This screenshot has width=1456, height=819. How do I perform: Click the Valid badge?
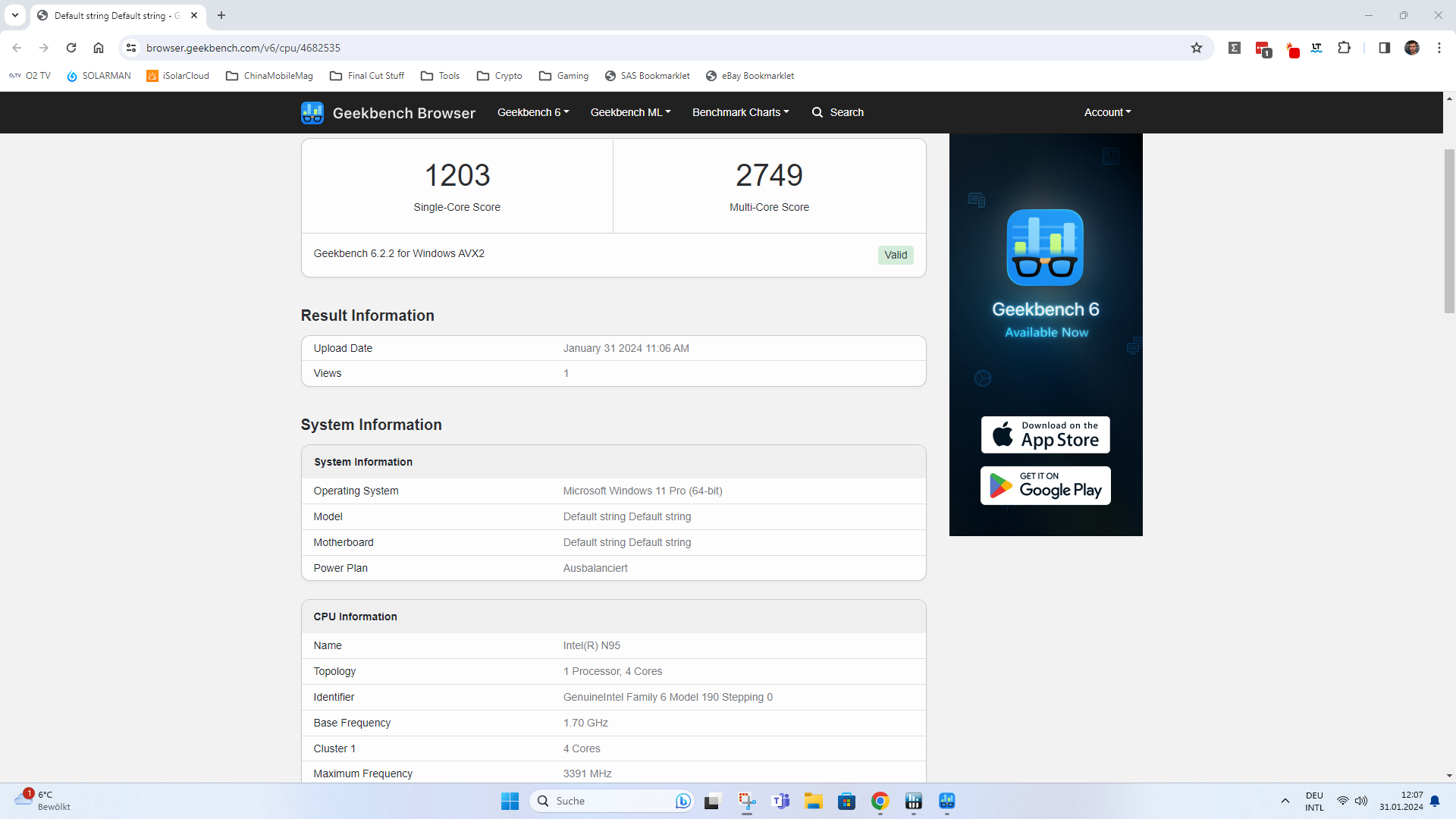(896, 255)
